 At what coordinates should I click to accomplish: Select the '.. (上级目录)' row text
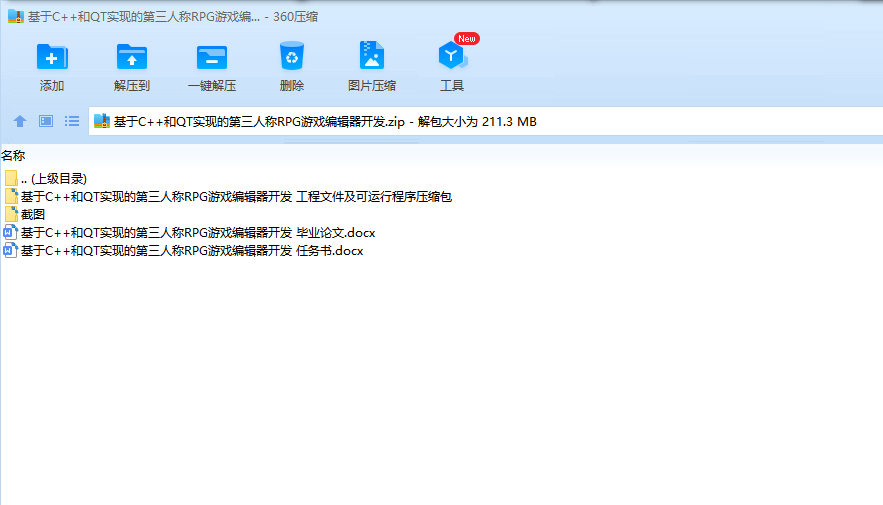(x=54, y=178)
